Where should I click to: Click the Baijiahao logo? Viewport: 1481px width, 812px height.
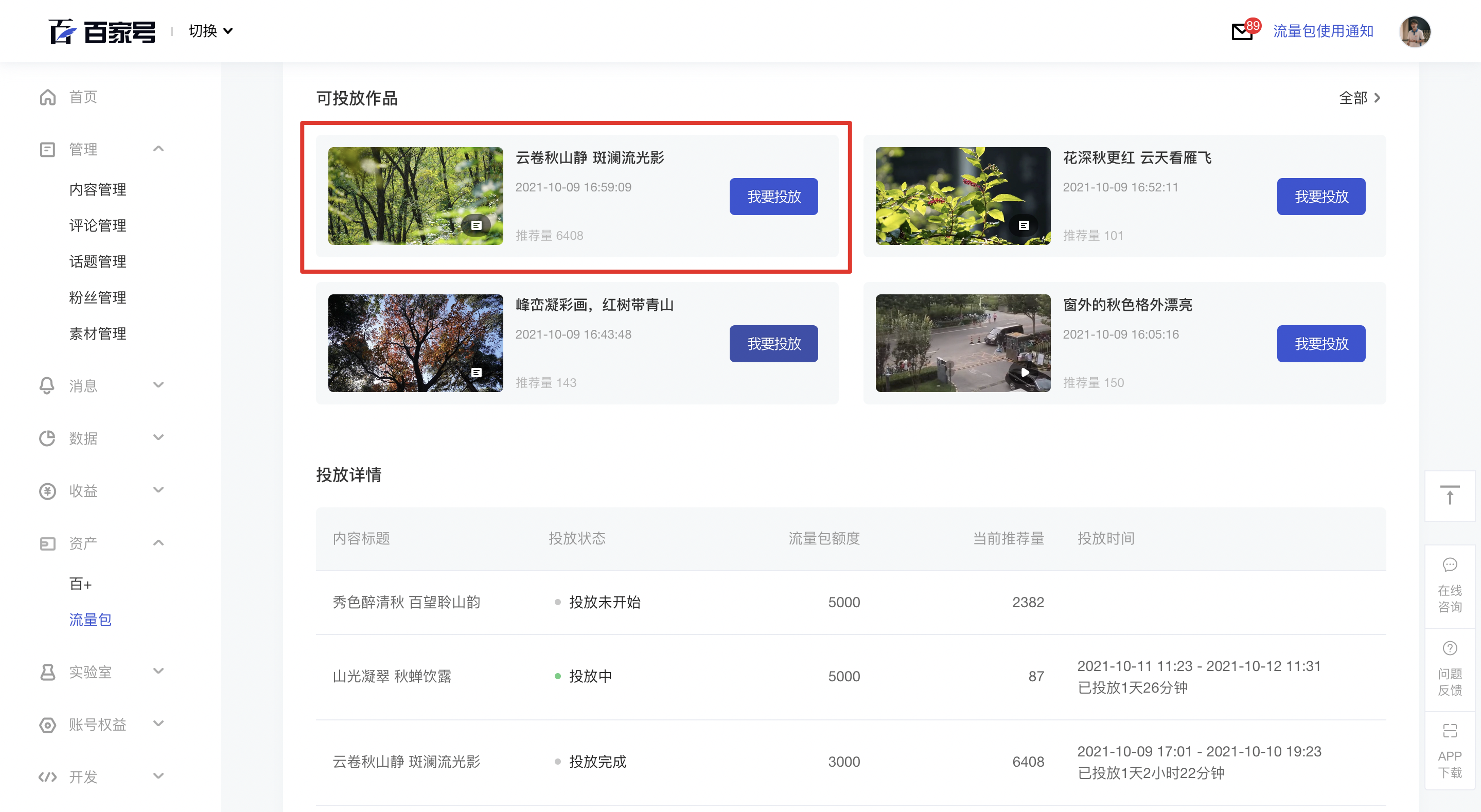coord(102,31)
